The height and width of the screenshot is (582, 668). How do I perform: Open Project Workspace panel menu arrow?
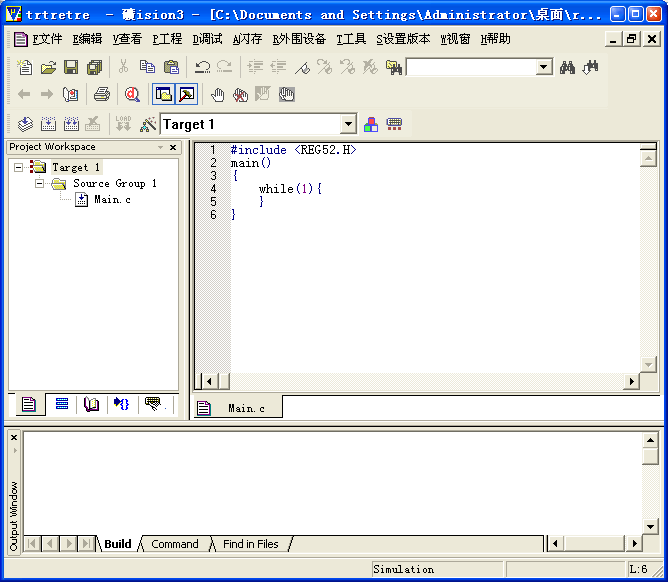click(x=161, y=147)
